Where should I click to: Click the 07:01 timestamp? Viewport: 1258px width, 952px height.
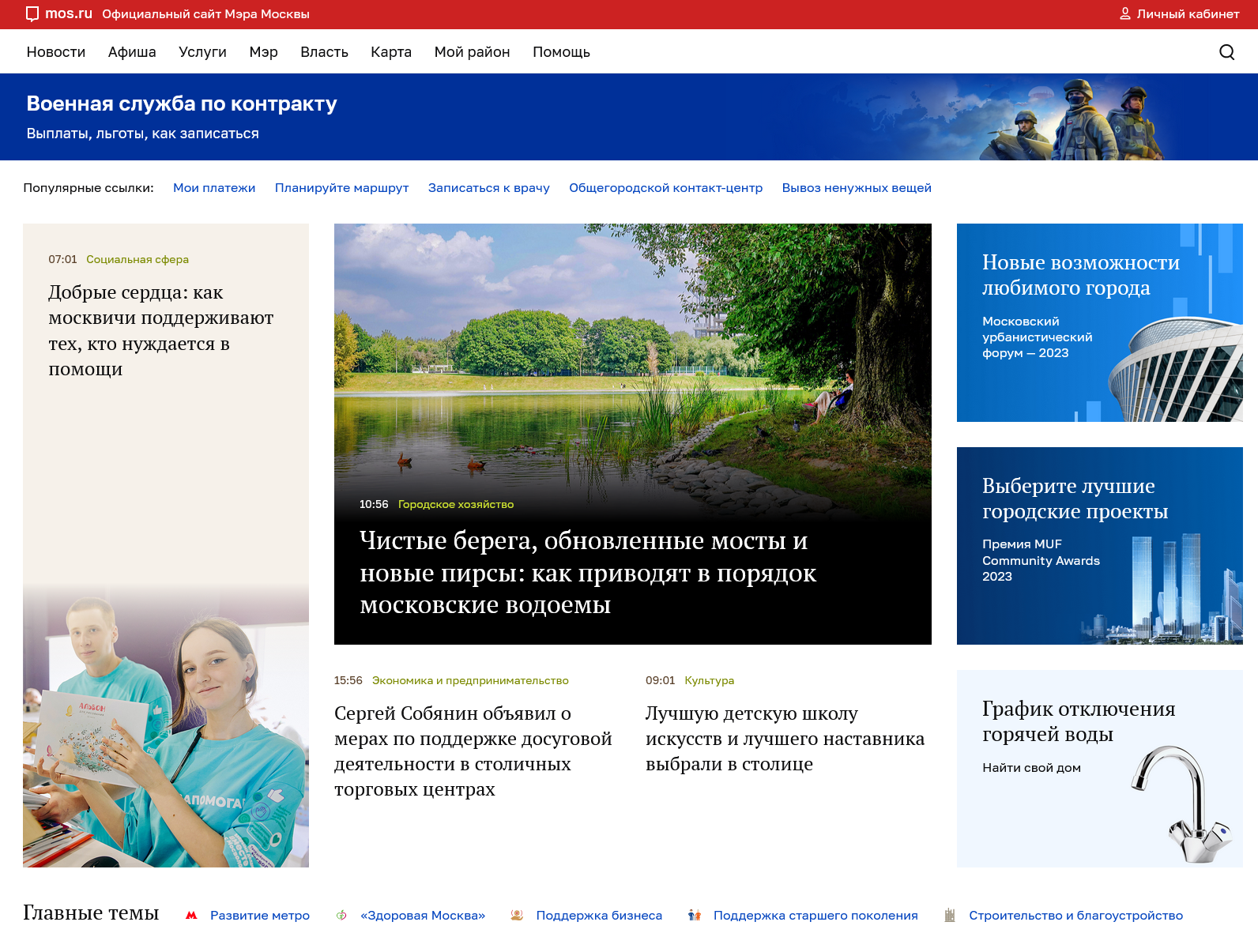tap(62, 259)
